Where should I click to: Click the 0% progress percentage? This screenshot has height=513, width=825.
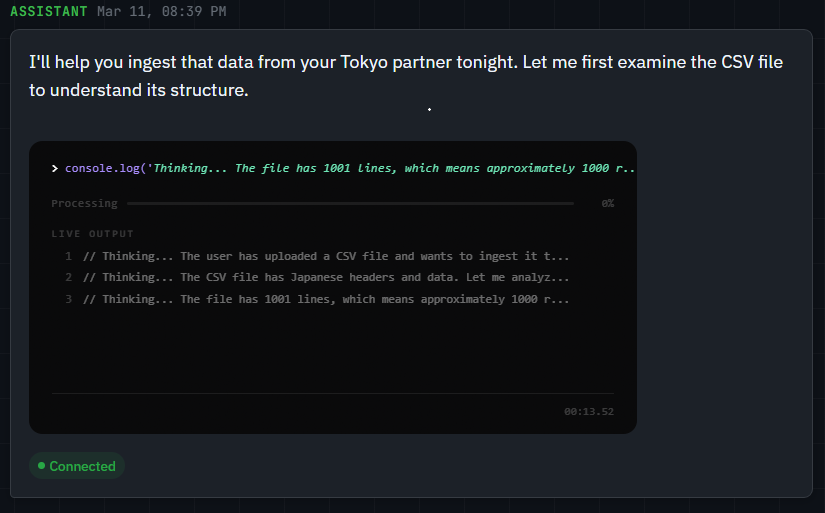(x=607, y=204)
